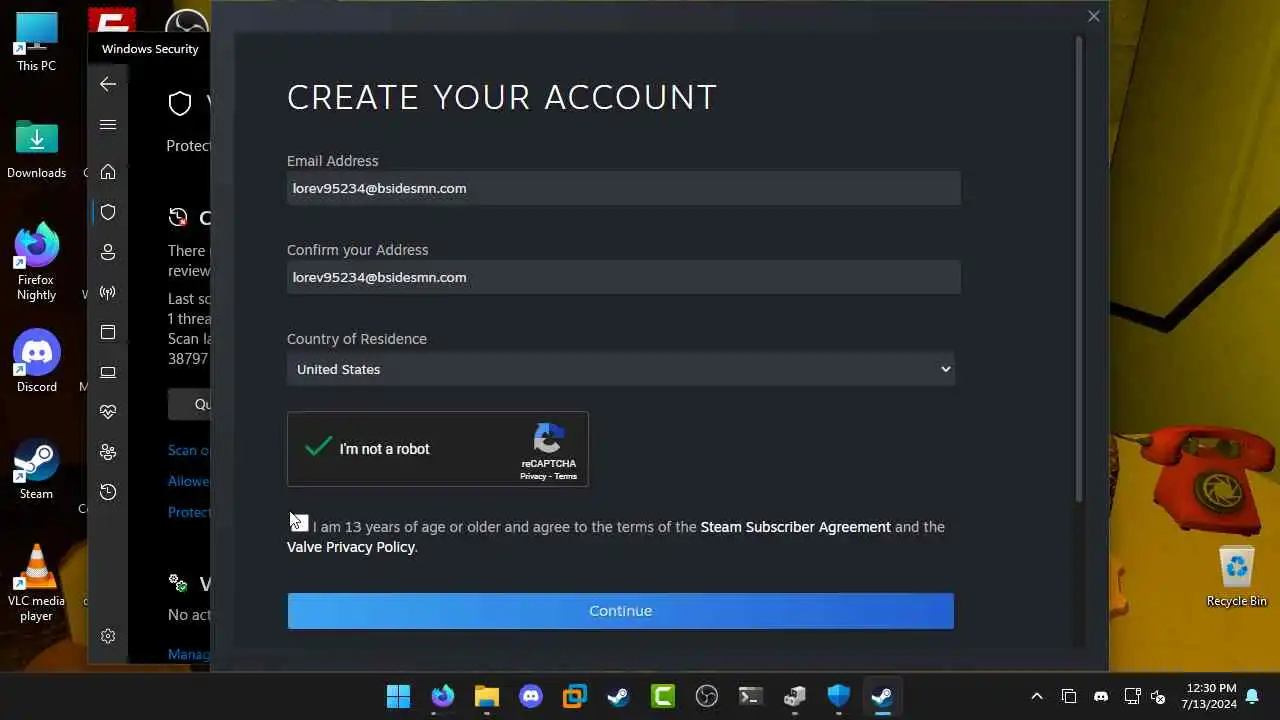Open Account protection person icon in sidebar
This screenshot has height=720, width=1280.
(108, 252)
